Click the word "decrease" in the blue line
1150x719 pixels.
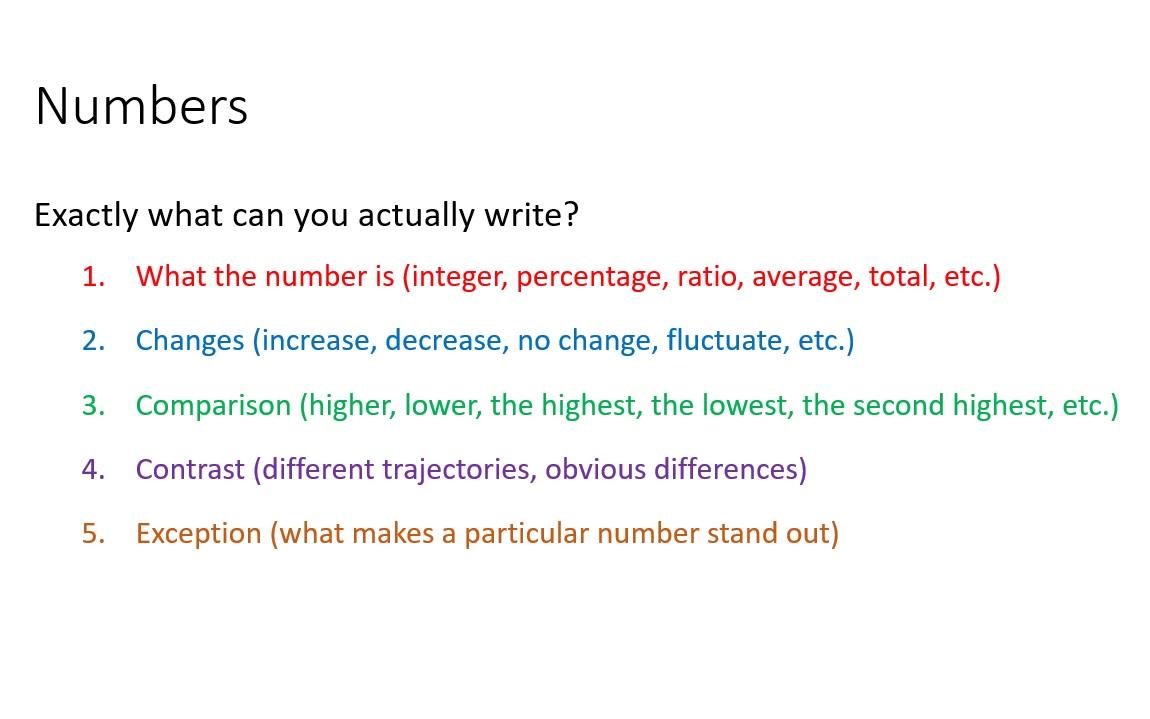446,340
